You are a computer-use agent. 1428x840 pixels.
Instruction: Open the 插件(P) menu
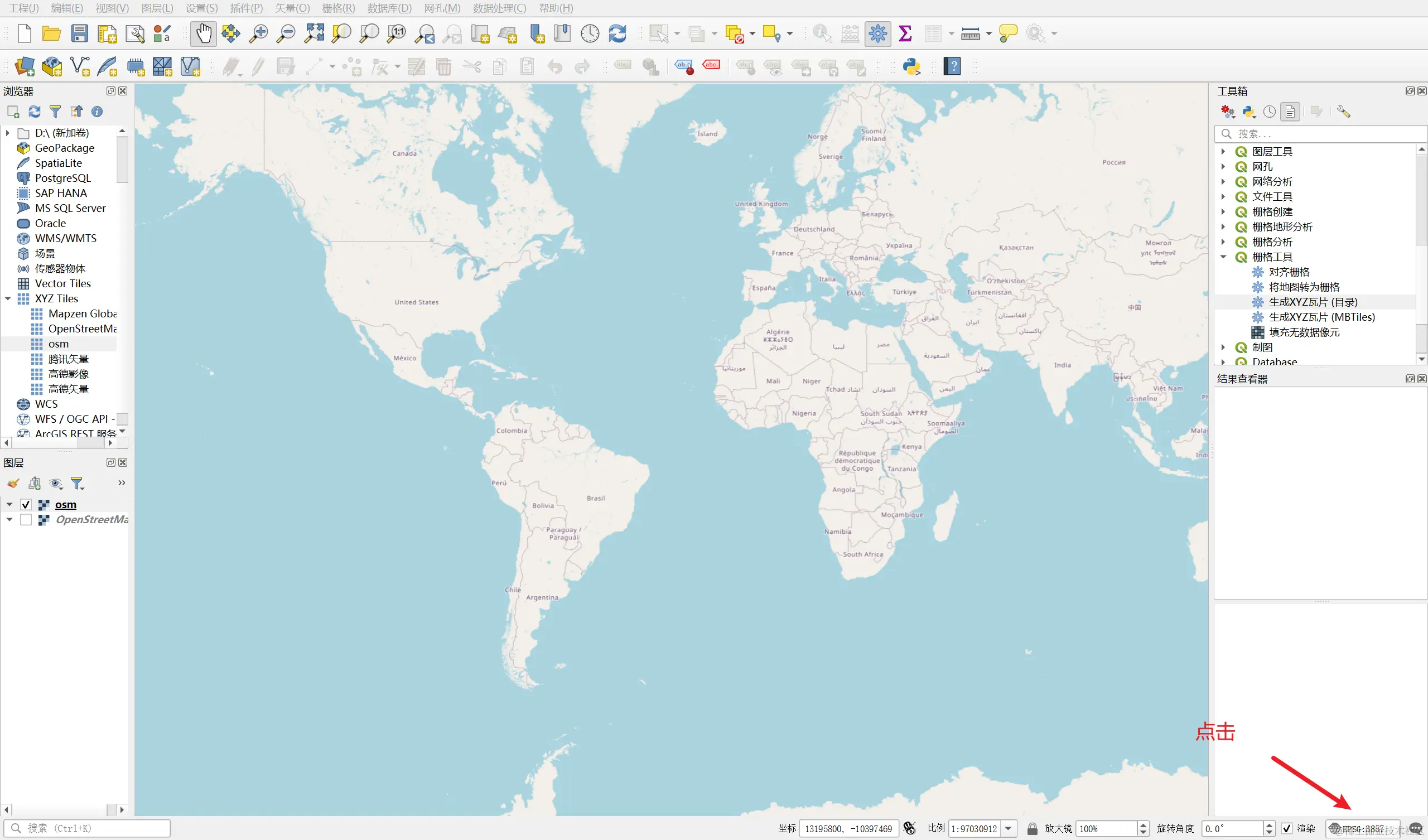(x=246, y=8)
